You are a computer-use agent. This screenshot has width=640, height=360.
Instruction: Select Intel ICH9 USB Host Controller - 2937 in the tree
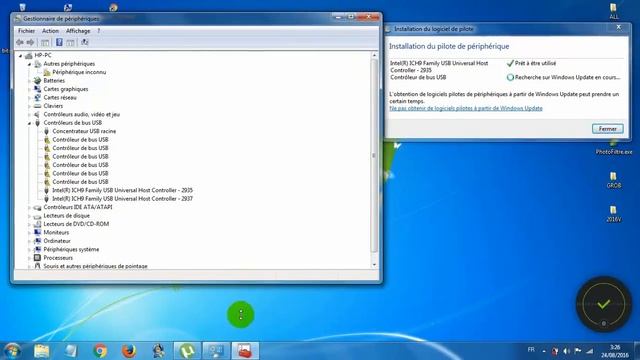click(x=122, y=199)
